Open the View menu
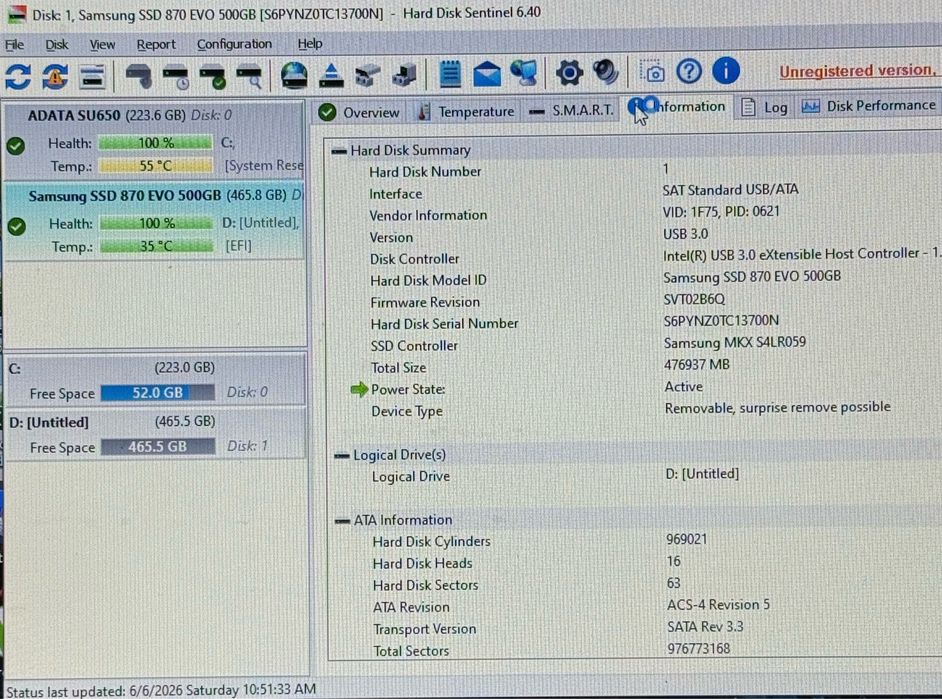This screenshot has height=699, width=942. point(102,44)
